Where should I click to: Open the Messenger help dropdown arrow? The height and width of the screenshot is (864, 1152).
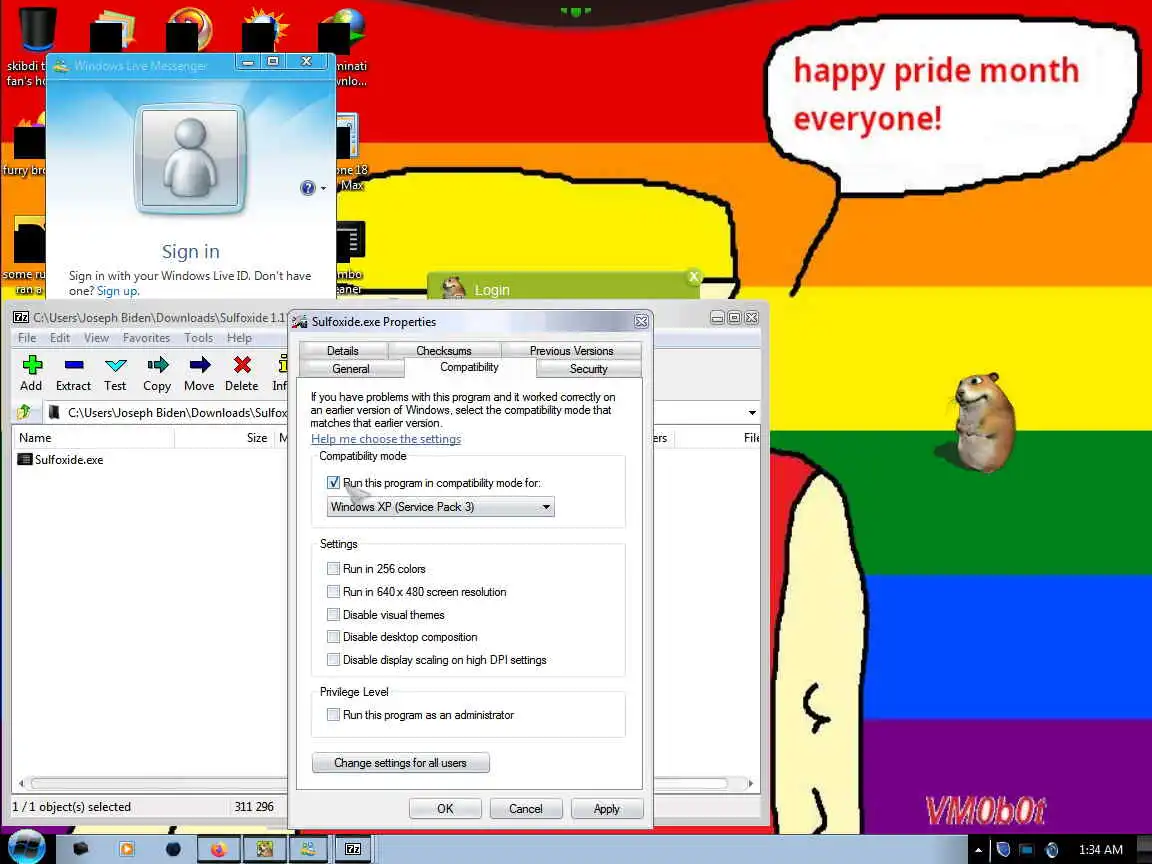pos(323,189)
